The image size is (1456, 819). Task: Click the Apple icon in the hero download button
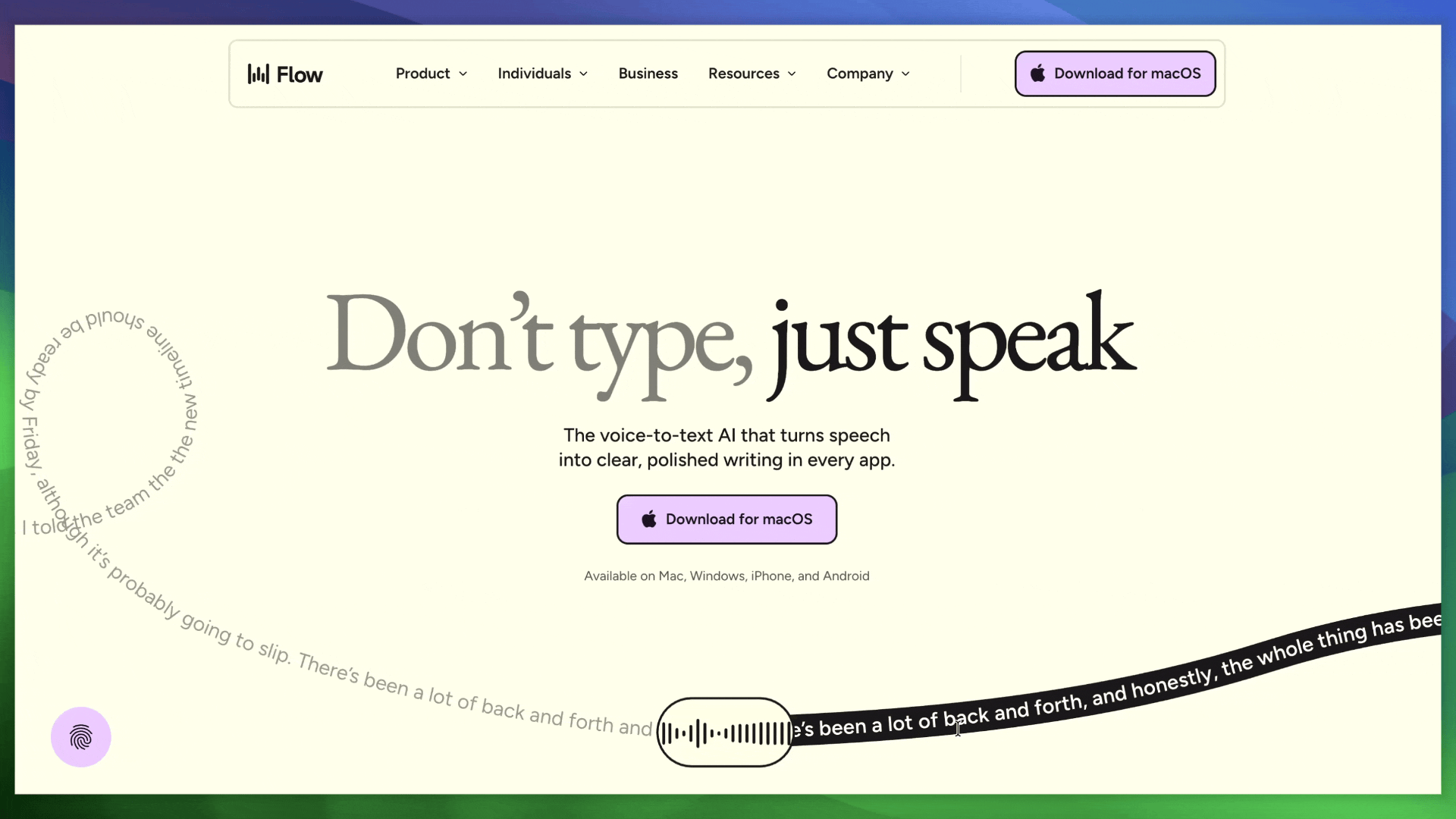click(x=649, y=519)
